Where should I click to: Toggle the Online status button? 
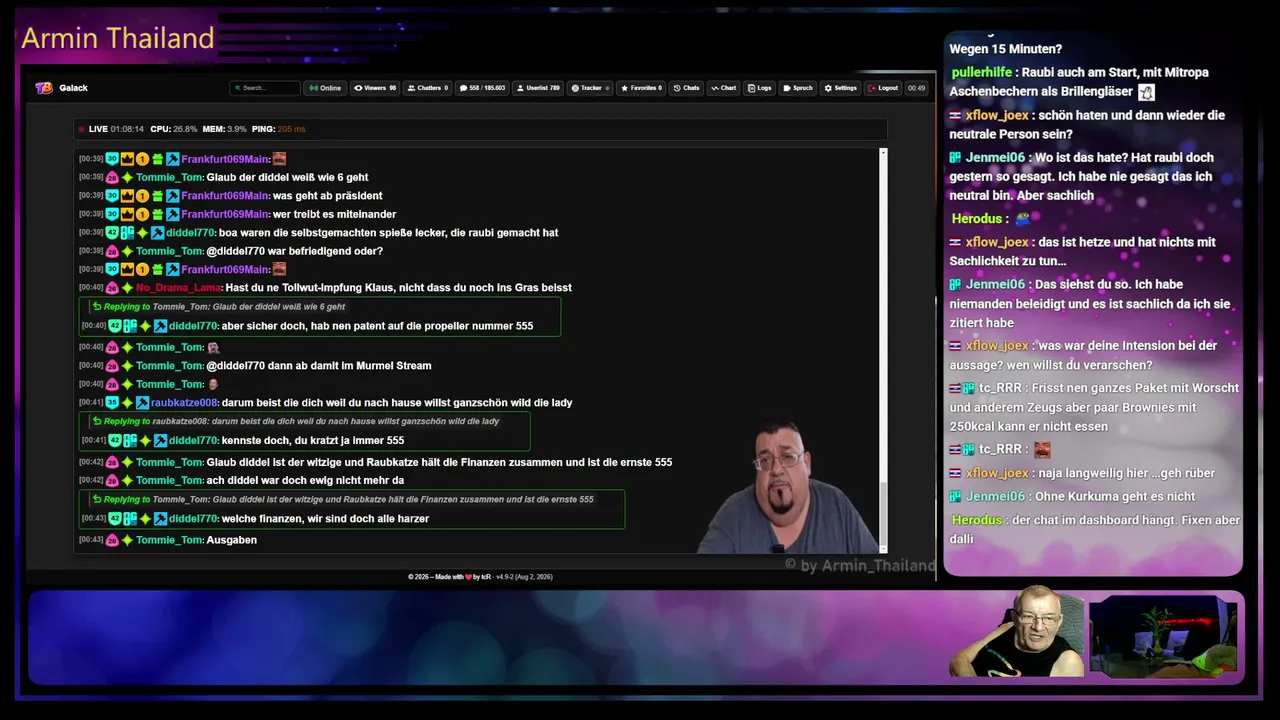[x=325, y=88]
